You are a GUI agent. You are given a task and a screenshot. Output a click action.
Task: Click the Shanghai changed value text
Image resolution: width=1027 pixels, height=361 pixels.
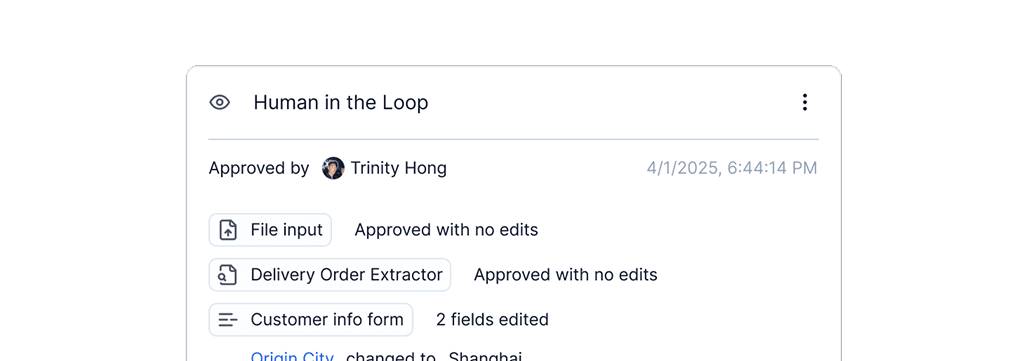pyautogui.click(x=485, y=356)
